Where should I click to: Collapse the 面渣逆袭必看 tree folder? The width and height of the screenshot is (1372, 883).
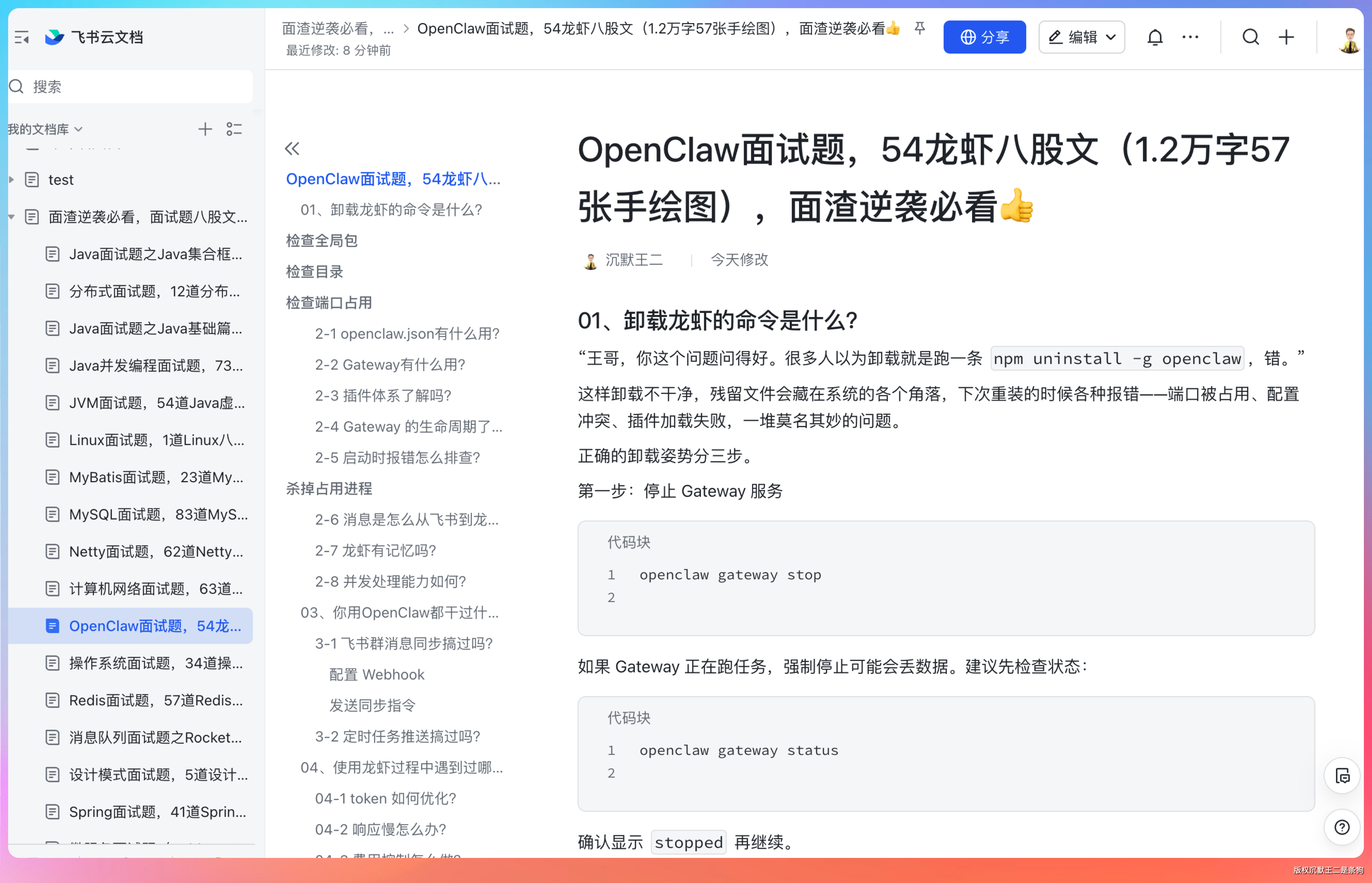[12, 217]
